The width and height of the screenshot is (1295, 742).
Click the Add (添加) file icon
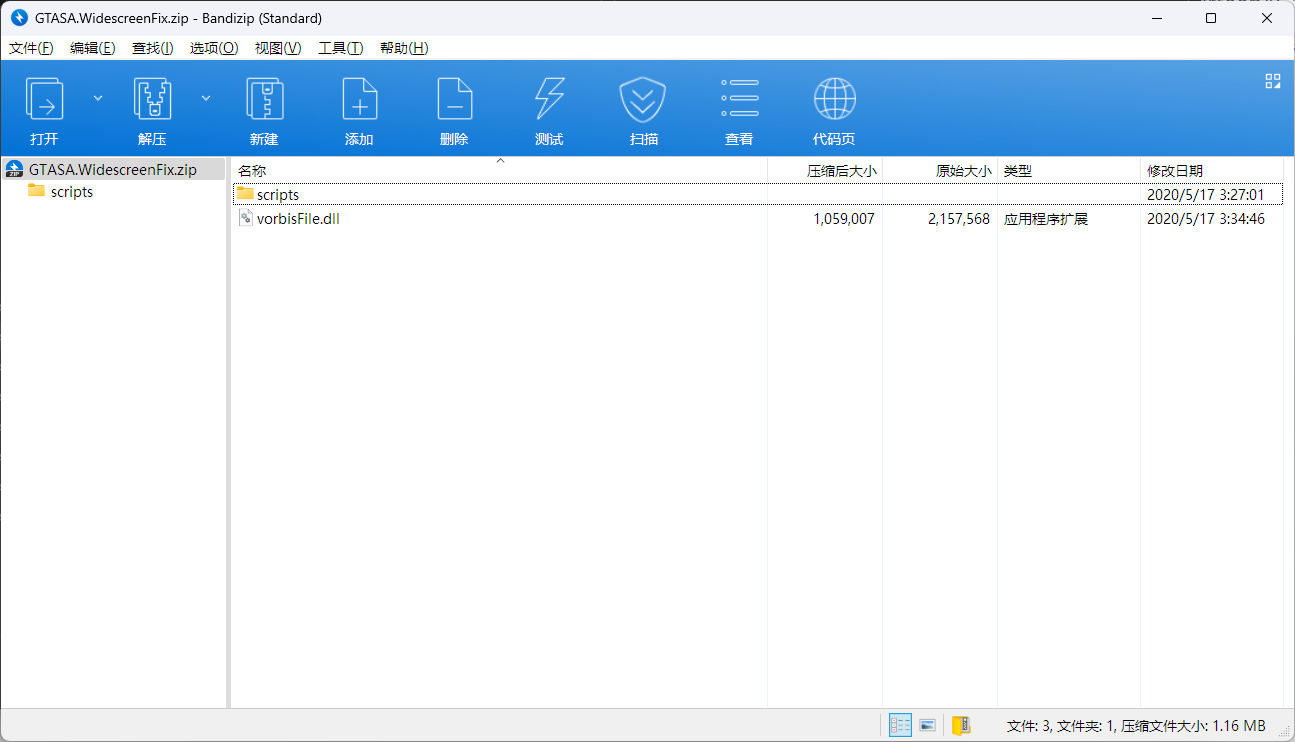(x=359, y=100)
